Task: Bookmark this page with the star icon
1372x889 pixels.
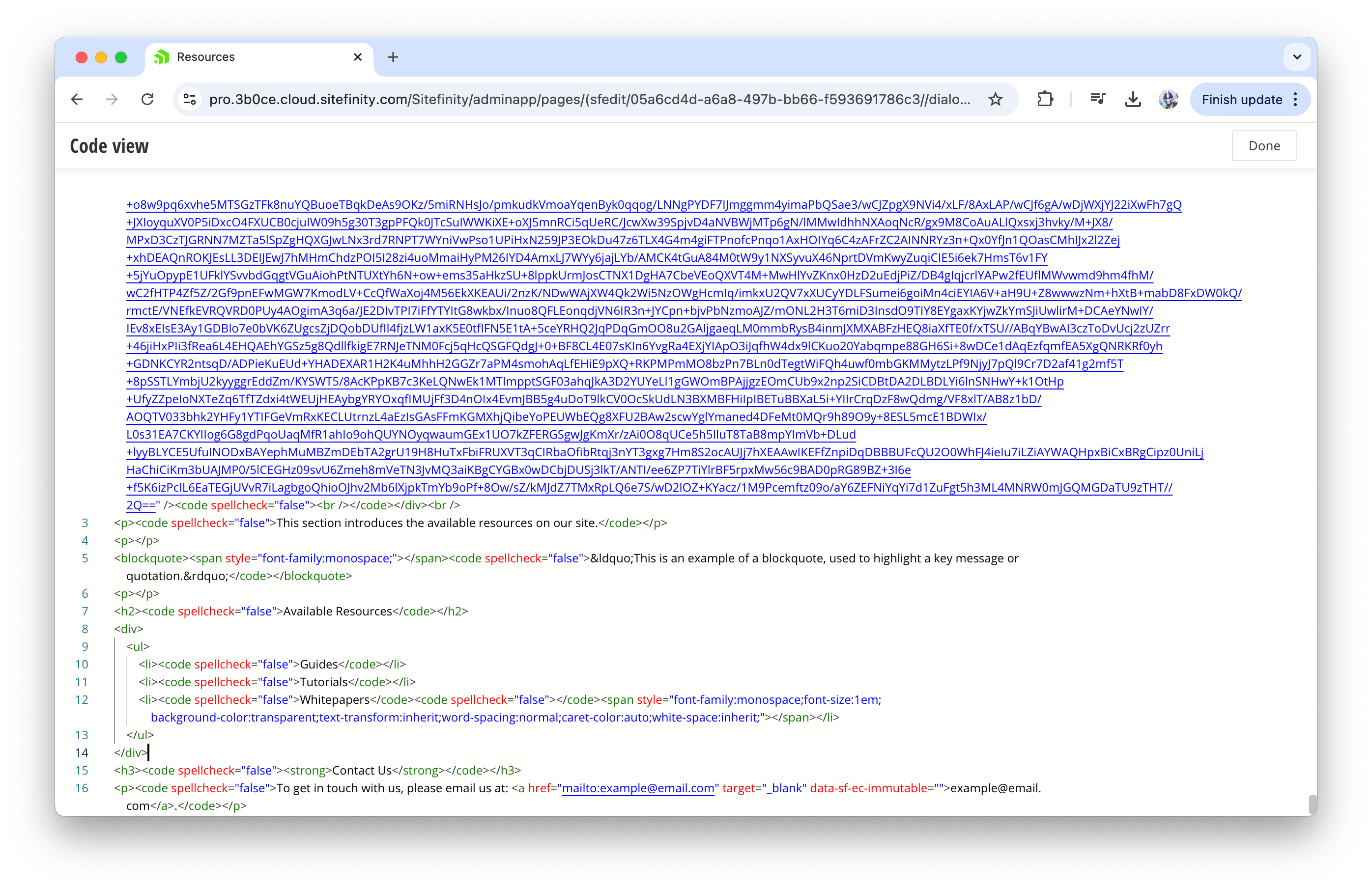Action: pos(996,100)
